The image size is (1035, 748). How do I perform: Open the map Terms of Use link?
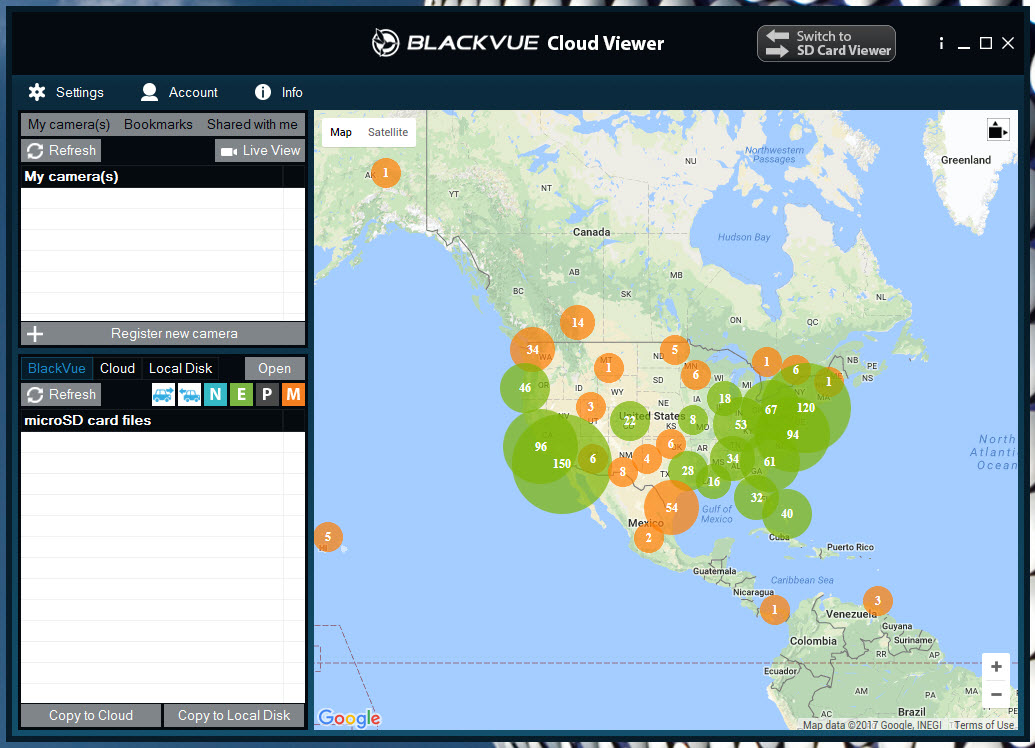point(984,725)
